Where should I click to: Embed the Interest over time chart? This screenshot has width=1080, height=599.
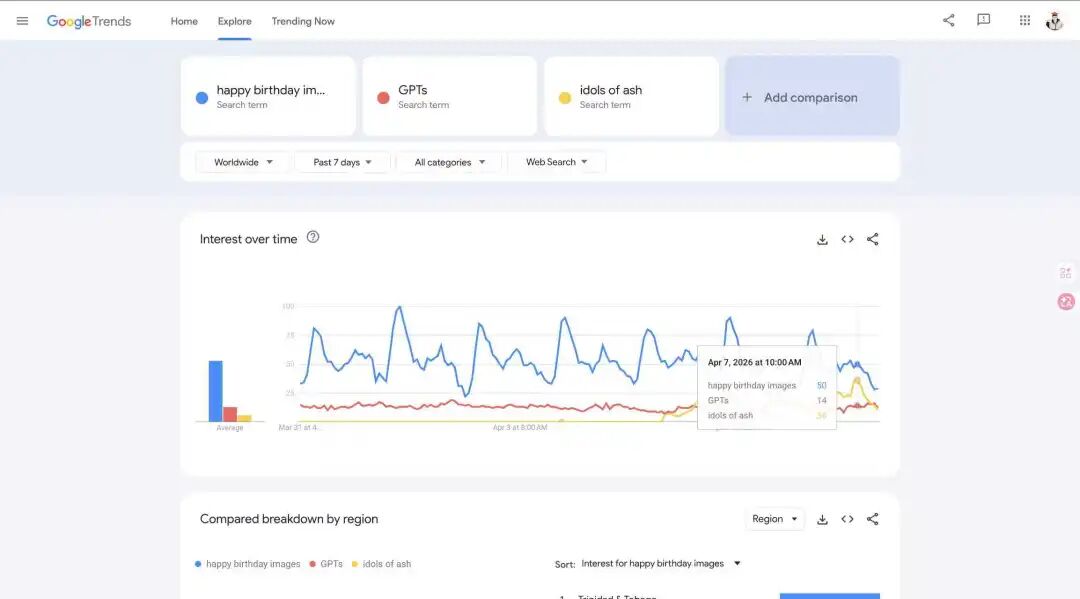847,240
